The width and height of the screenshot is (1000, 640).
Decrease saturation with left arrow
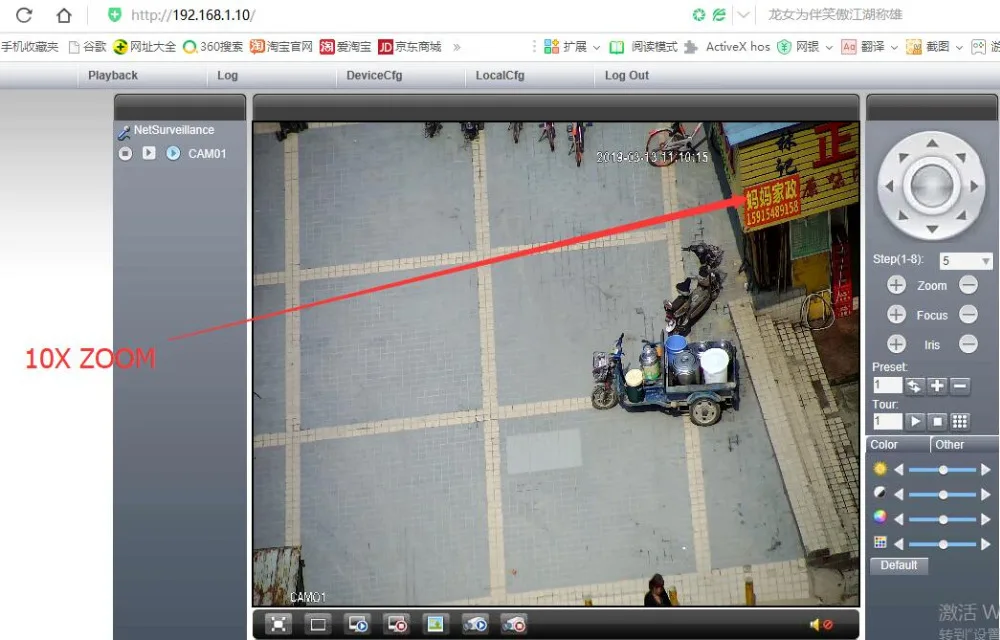pos(899,520)
